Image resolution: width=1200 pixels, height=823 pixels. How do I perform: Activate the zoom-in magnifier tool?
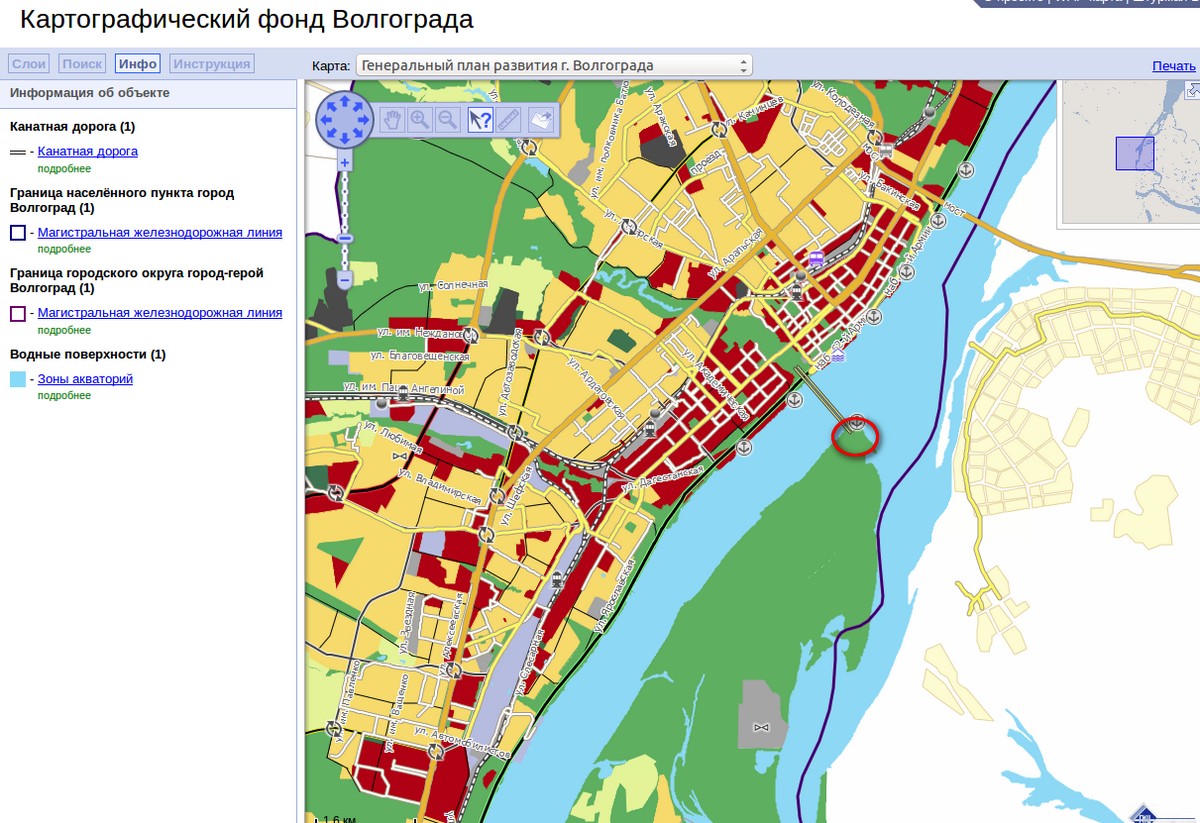(x=421, y=120)
